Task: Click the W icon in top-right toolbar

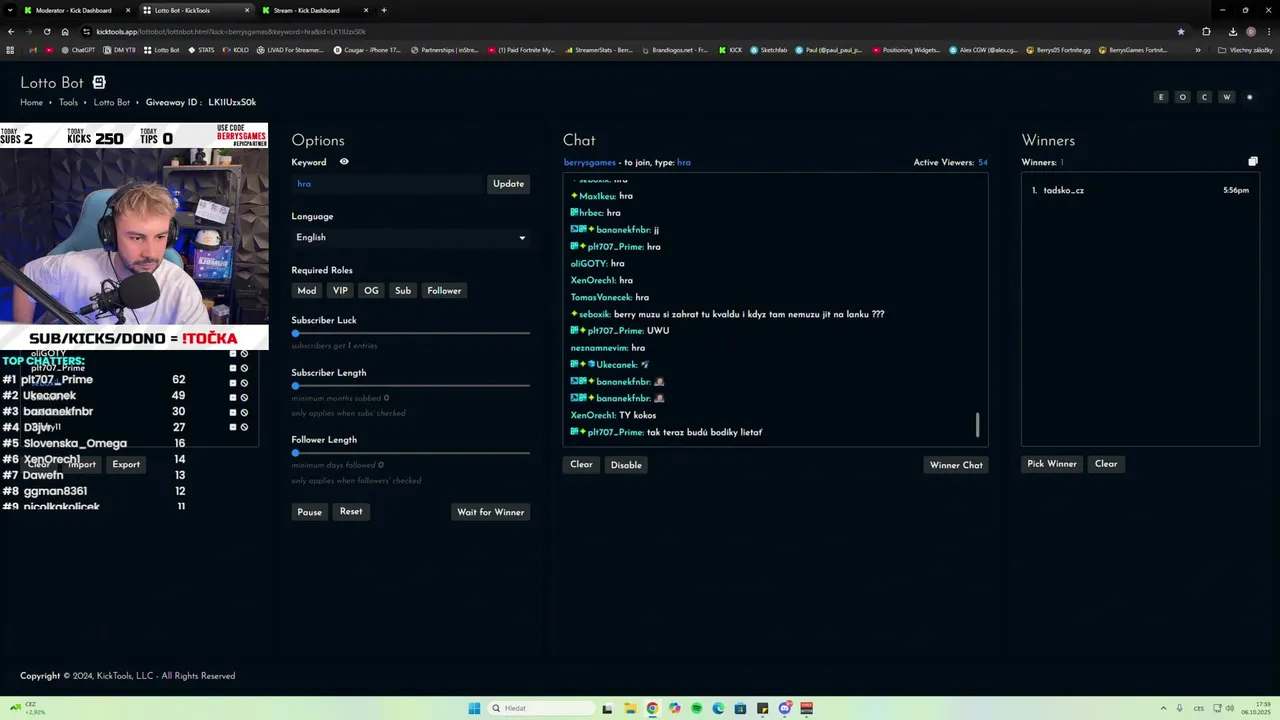Action: tap(1227, 97)
